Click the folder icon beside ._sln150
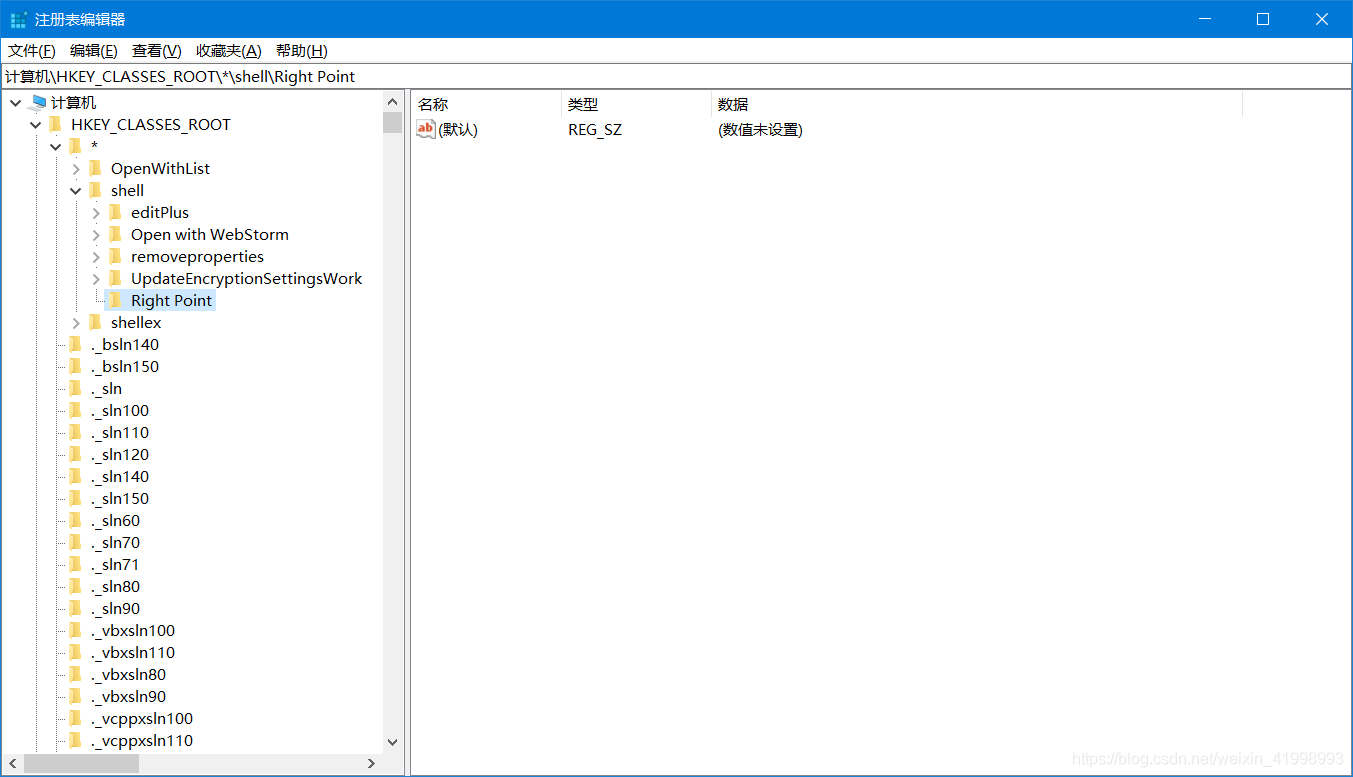 [x=75, y=498]
